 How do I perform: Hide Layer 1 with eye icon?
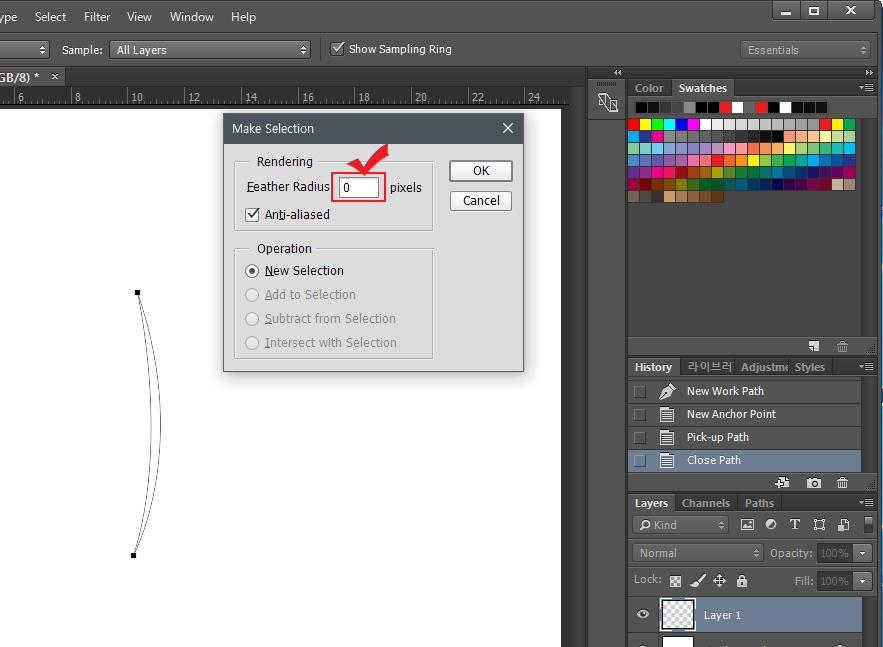643,614
